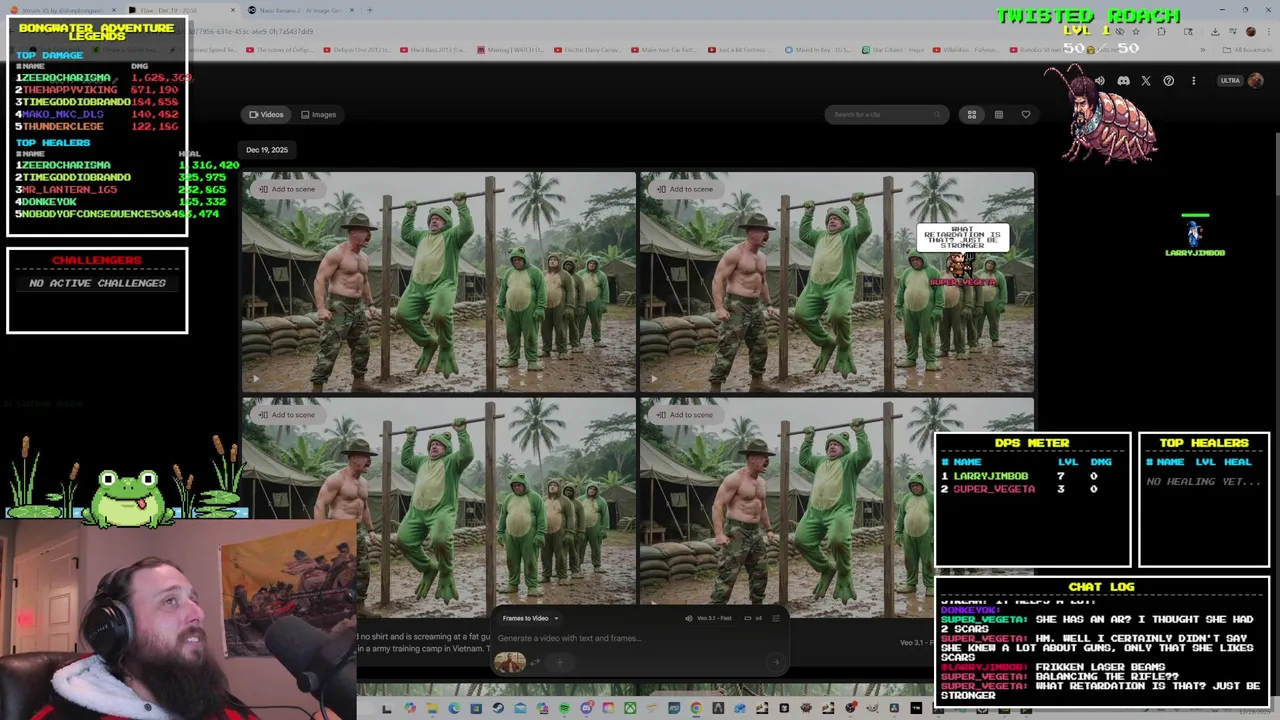Open the user profile avatar
The image size is (1280, 720).
[1256, 81]
